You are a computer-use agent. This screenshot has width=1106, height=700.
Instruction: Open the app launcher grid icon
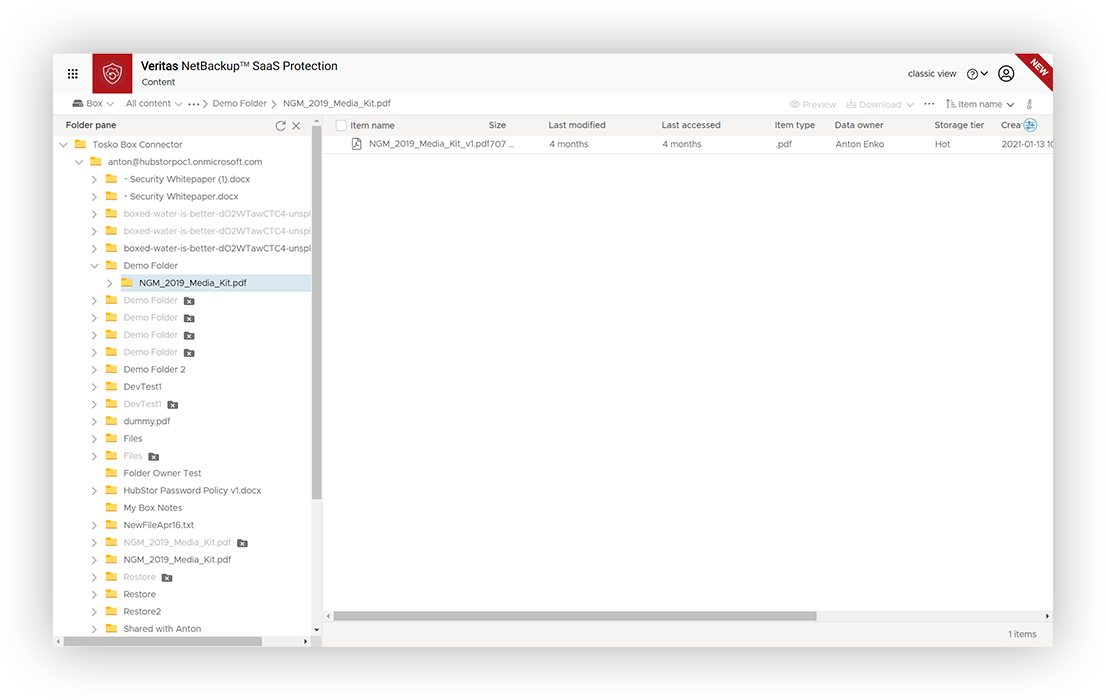[x=73, y=73]
